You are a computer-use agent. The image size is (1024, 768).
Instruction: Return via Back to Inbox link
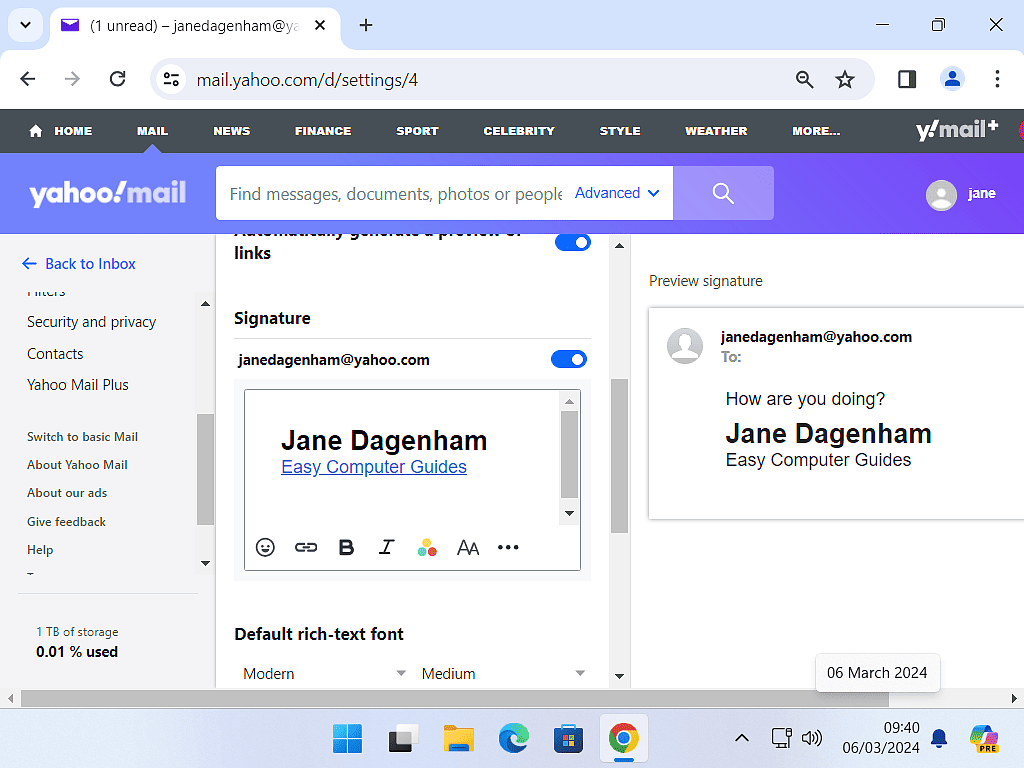79,263
